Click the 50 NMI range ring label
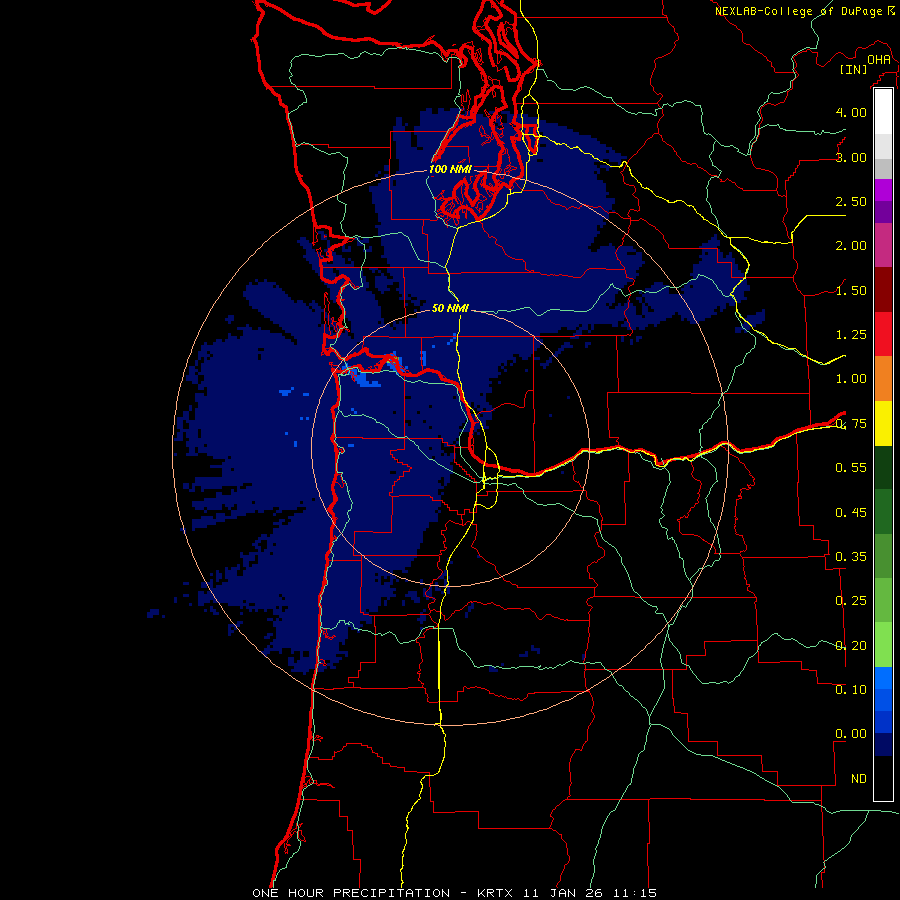 [450, 308]
